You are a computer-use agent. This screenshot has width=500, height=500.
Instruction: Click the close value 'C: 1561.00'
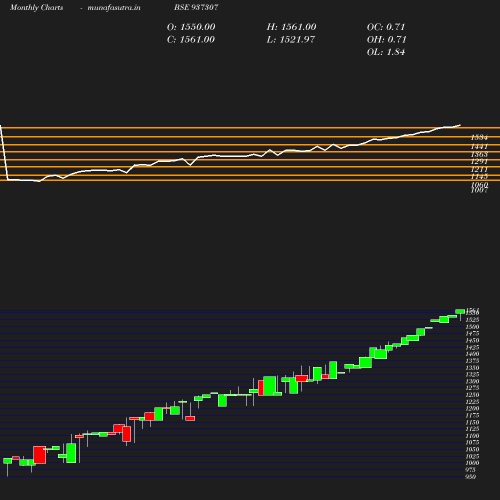click(x=191, y=40)
